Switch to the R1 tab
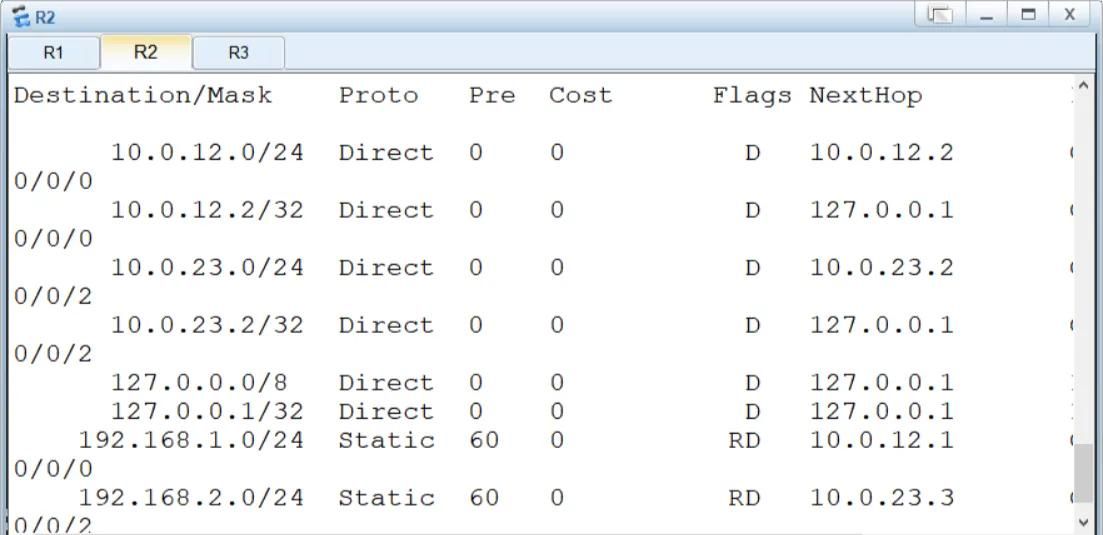Viewport: 1103px width, 535px height. tap(53, 53)
